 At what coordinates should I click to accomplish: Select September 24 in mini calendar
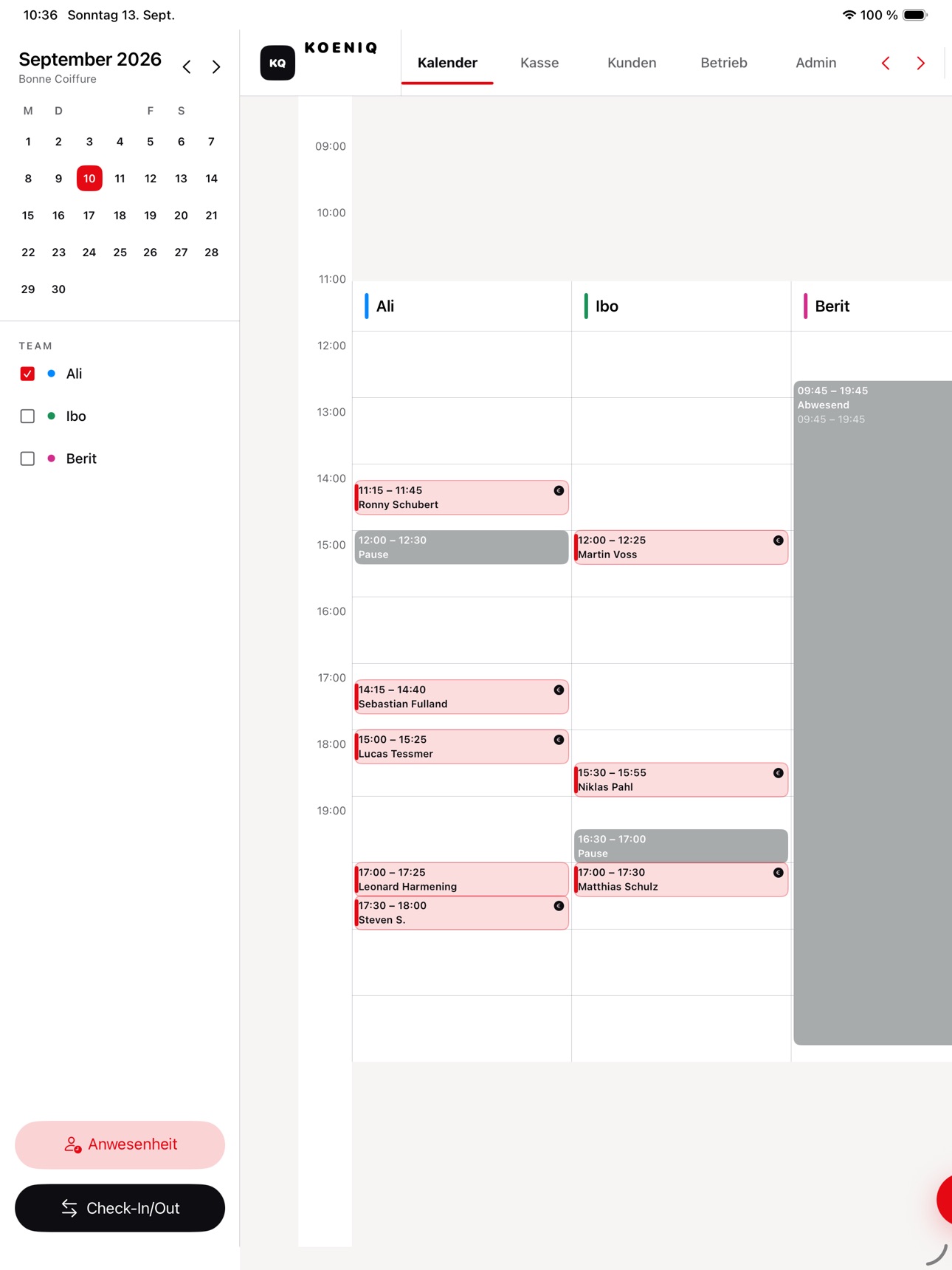(89, 253)
